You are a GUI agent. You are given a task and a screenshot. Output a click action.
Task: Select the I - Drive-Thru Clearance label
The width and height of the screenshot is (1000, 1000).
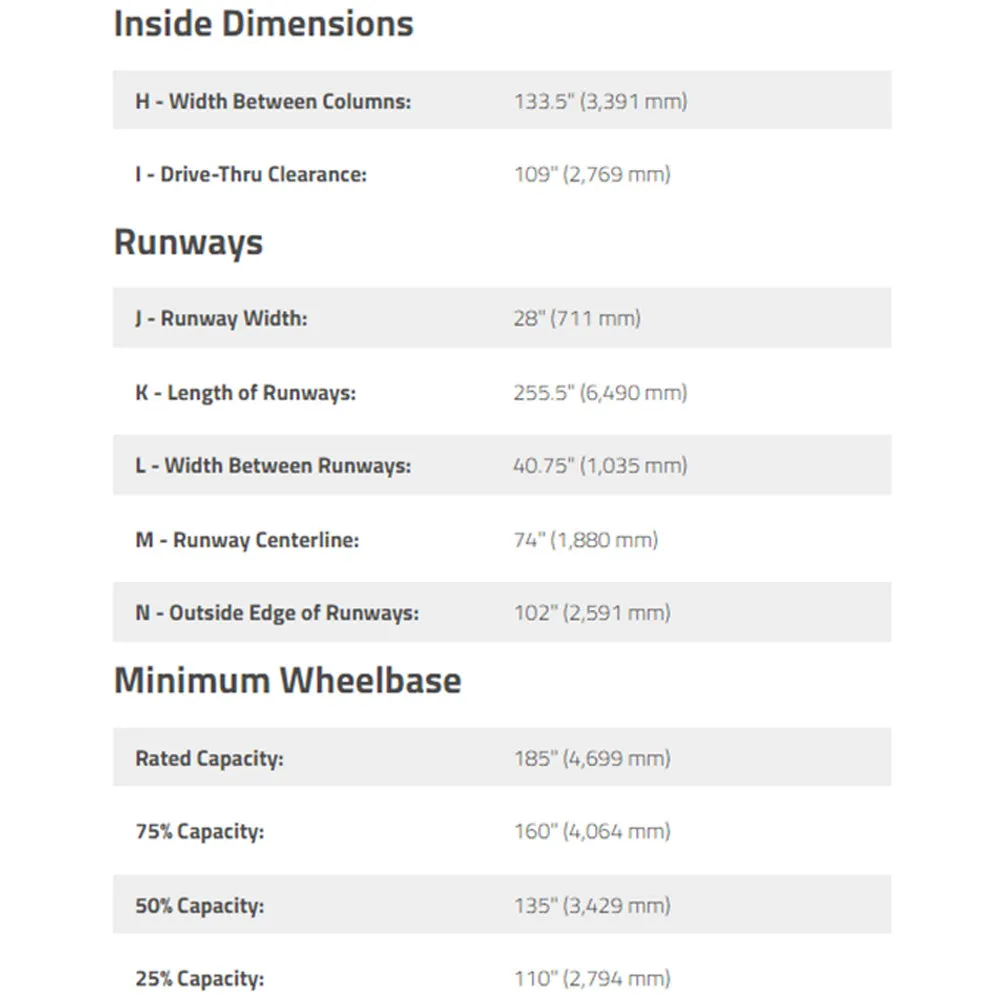pyautogui.click(x=251, y=174)
